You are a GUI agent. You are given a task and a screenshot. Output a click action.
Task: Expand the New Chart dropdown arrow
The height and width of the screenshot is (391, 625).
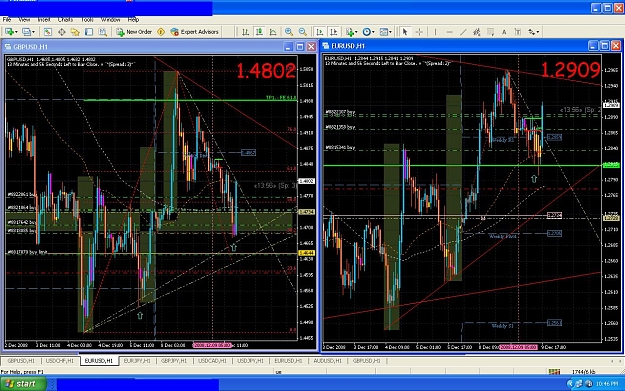[16, 32]
